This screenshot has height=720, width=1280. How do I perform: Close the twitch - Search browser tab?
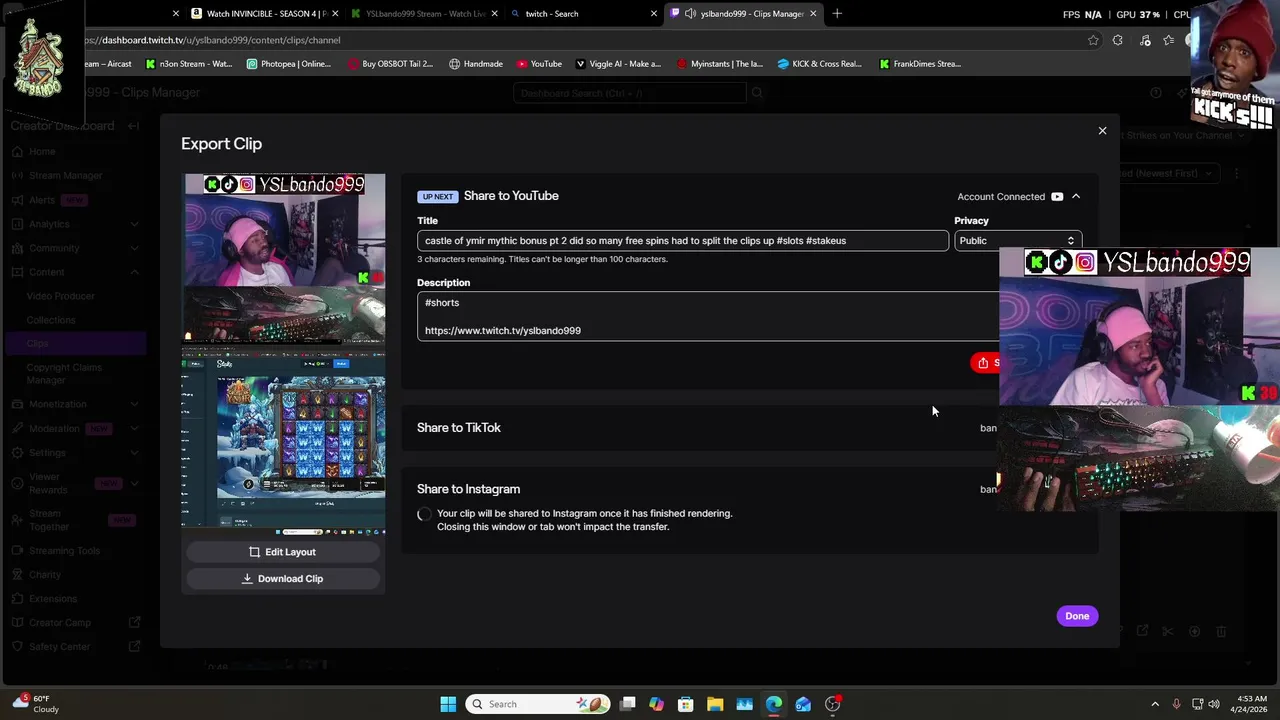pyautogui.click(x=654, y=14)
